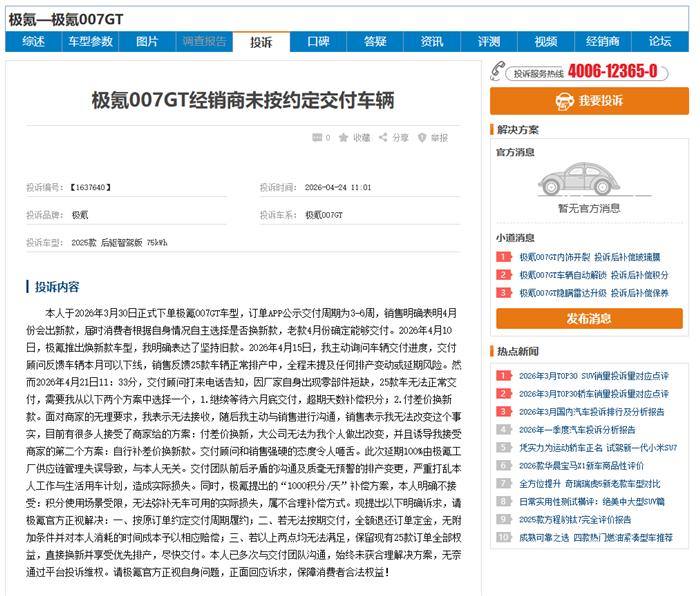Open 2026年3月TOP30 SUV销量投诉量 news link
Image resolution: width=700 pixels, height=596 pixels.
point(594,376)
